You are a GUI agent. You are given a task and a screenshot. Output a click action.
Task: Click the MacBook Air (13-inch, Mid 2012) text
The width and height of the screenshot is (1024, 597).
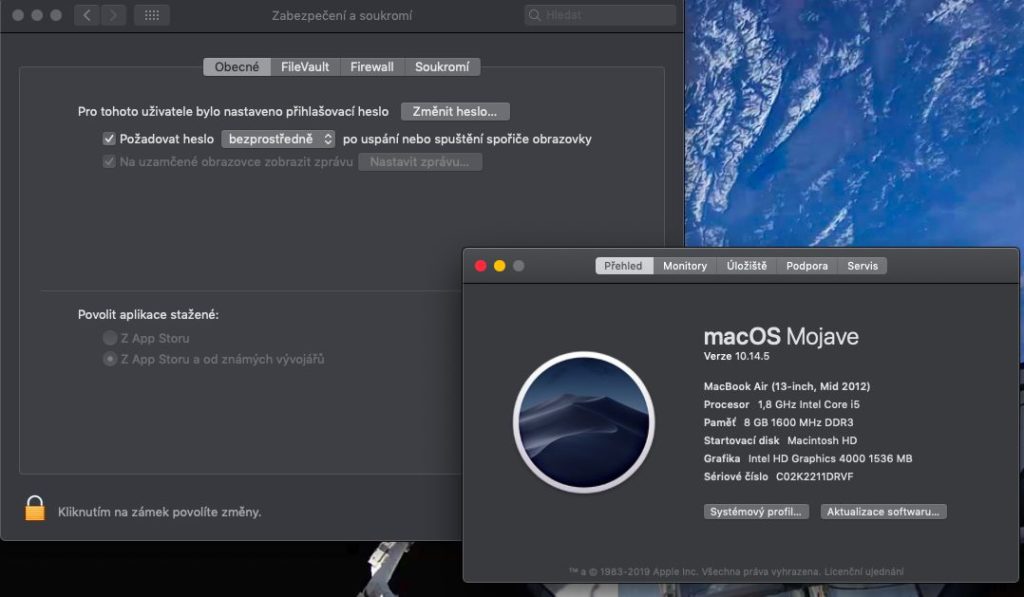(x=787, y=386)
